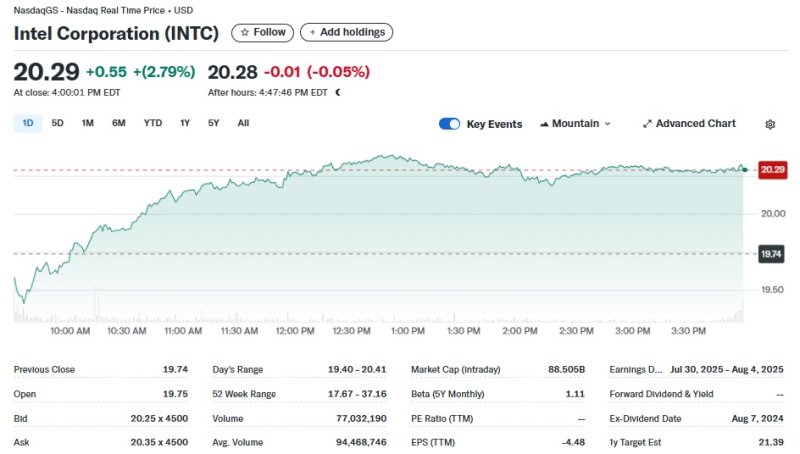Screen dimensions: 800x454
Task: Click the EPS (TTM) value -4.48
Action: click(x=573, y=443)
